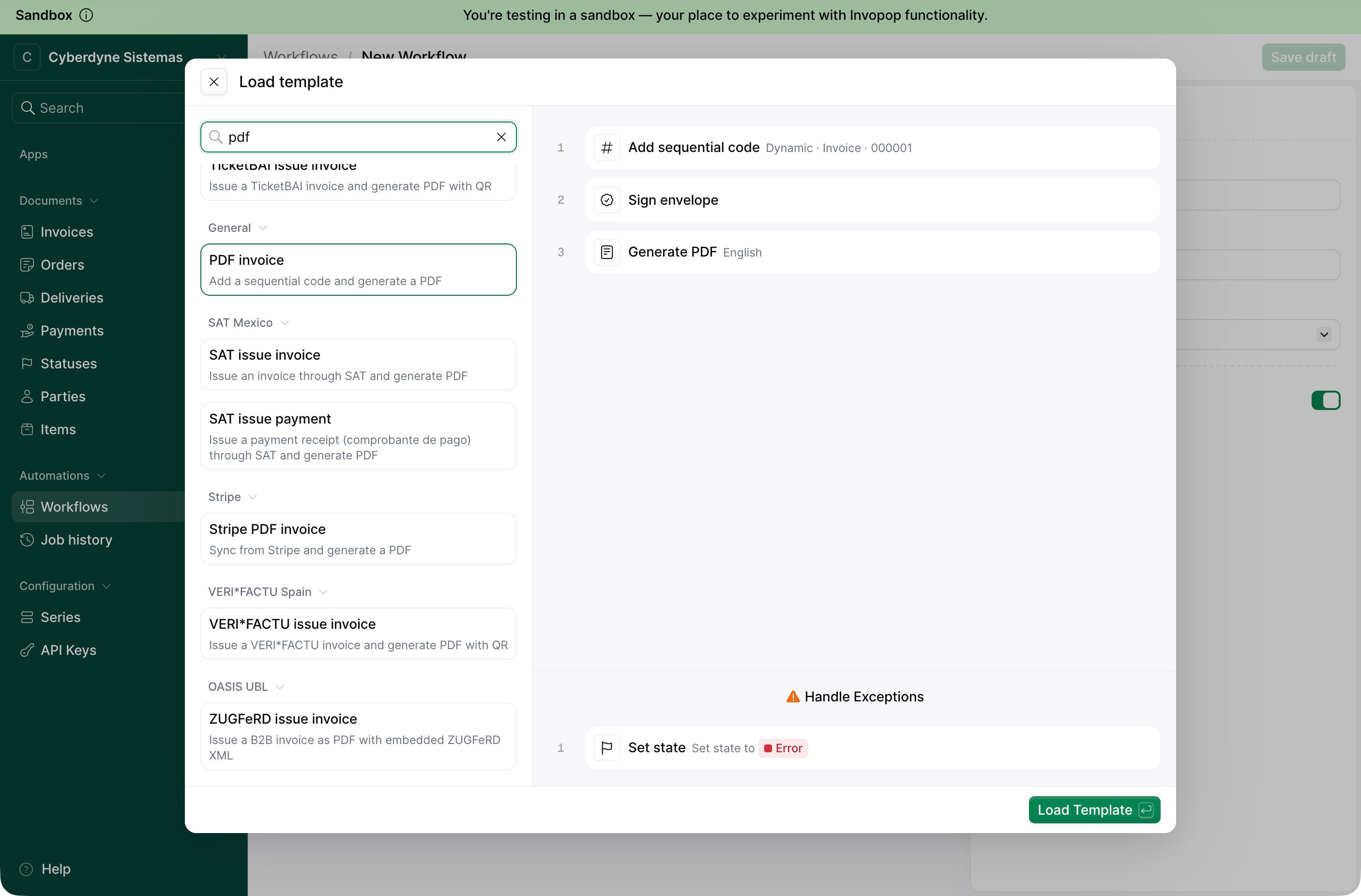Click the Statuses flag icon
Viewport: 1361px width, 896px height.
click(27, 364)
